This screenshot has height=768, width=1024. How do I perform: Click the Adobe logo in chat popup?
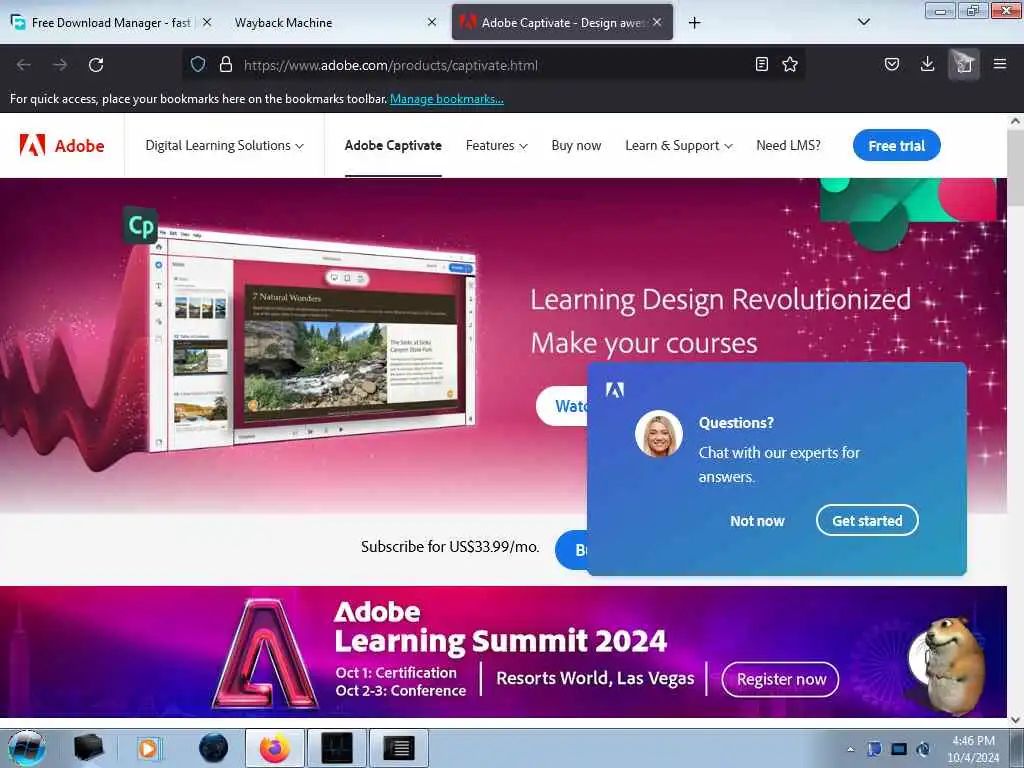(615, 390)
